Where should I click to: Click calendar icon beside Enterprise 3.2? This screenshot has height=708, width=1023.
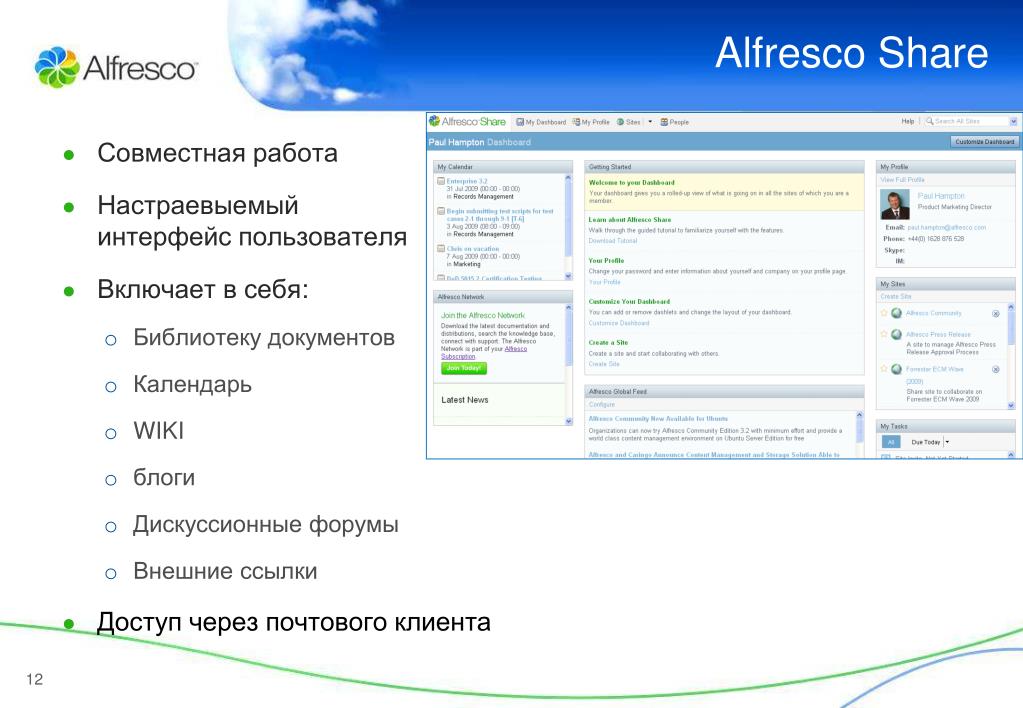(441, 181)
